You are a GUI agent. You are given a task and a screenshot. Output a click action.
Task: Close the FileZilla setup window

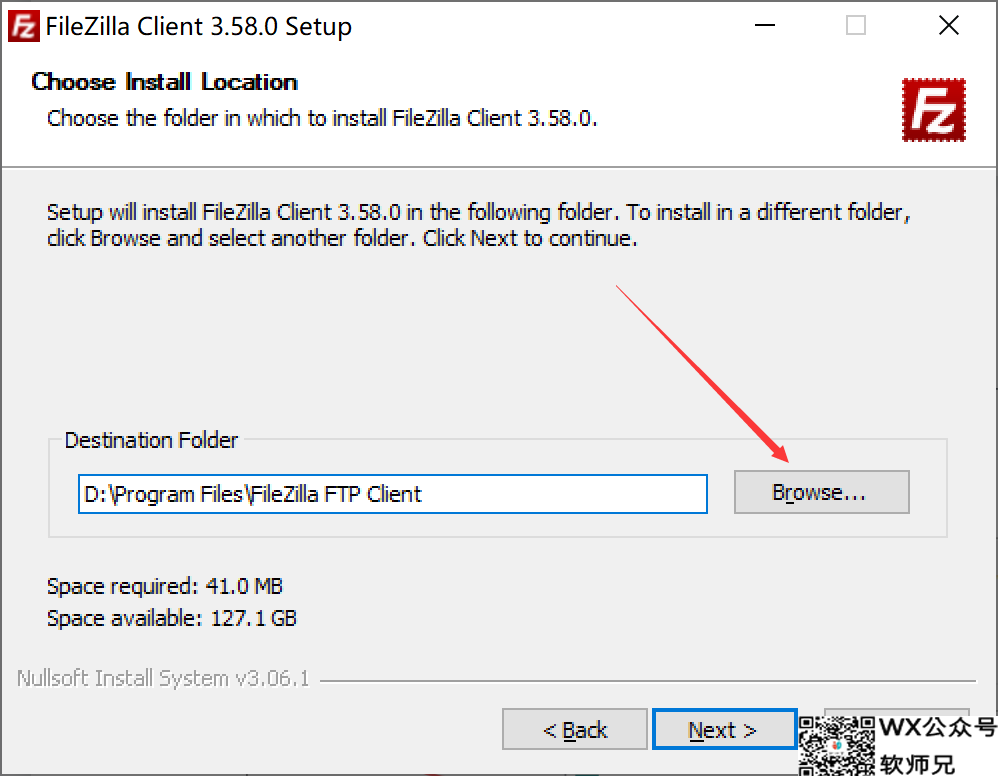(948, 27)
